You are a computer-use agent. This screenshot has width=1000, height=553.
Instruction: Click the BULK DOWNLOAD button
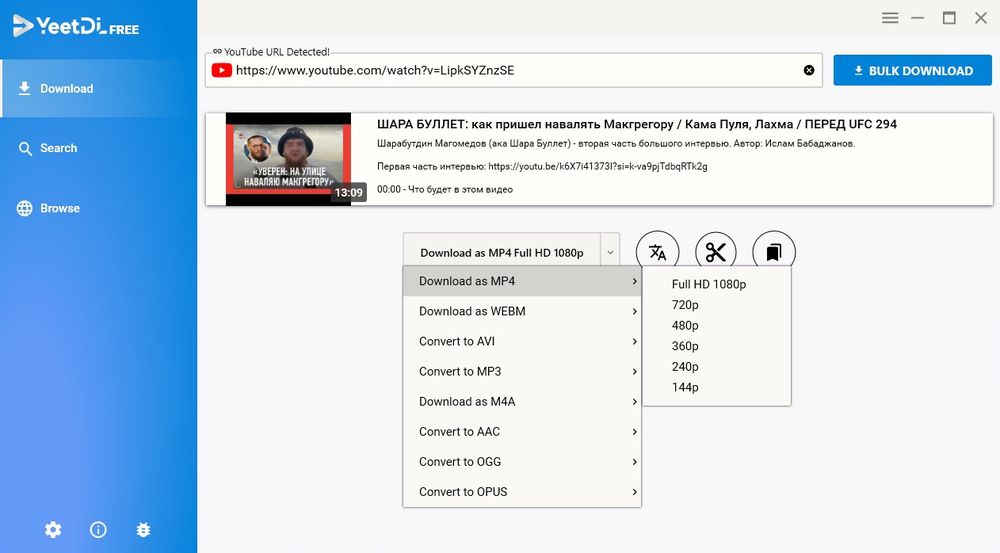[913, 71]
